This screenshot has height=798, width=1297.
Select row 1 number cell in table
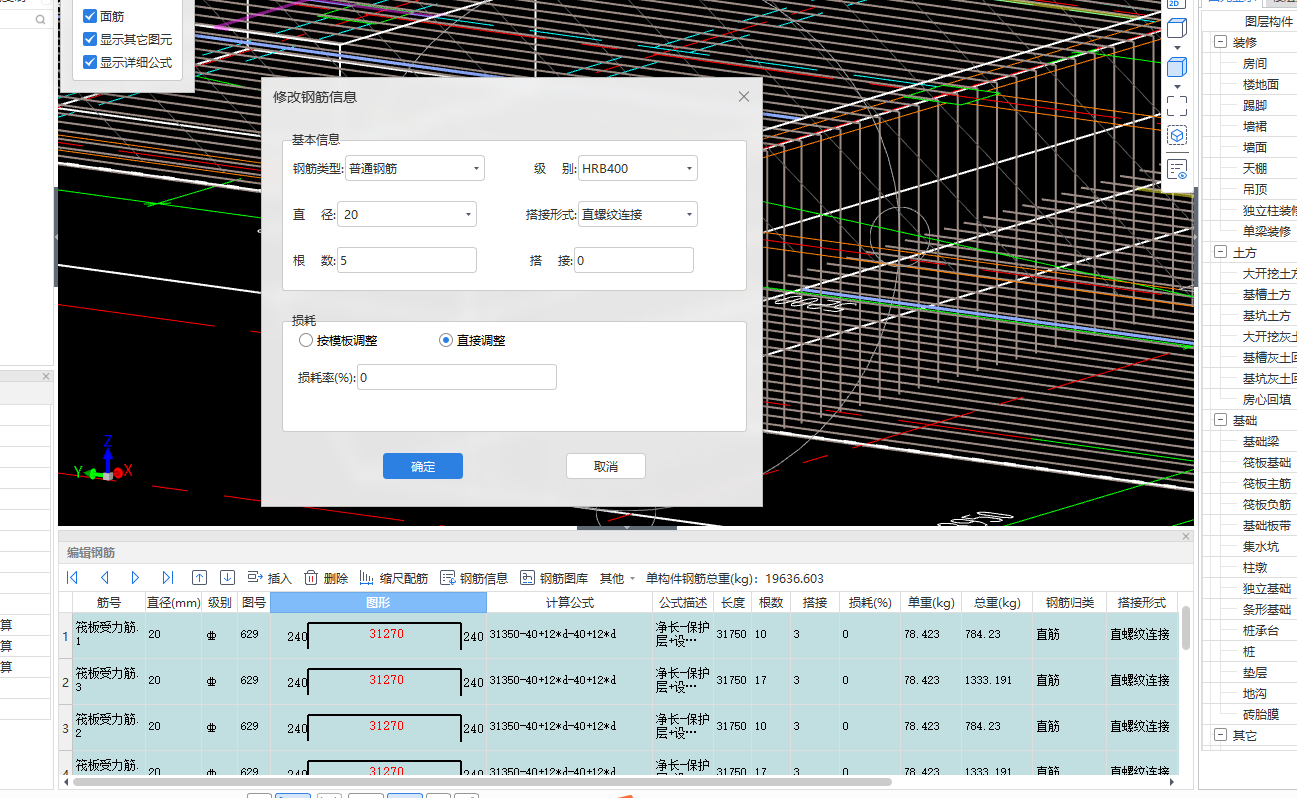coord(66,636)
